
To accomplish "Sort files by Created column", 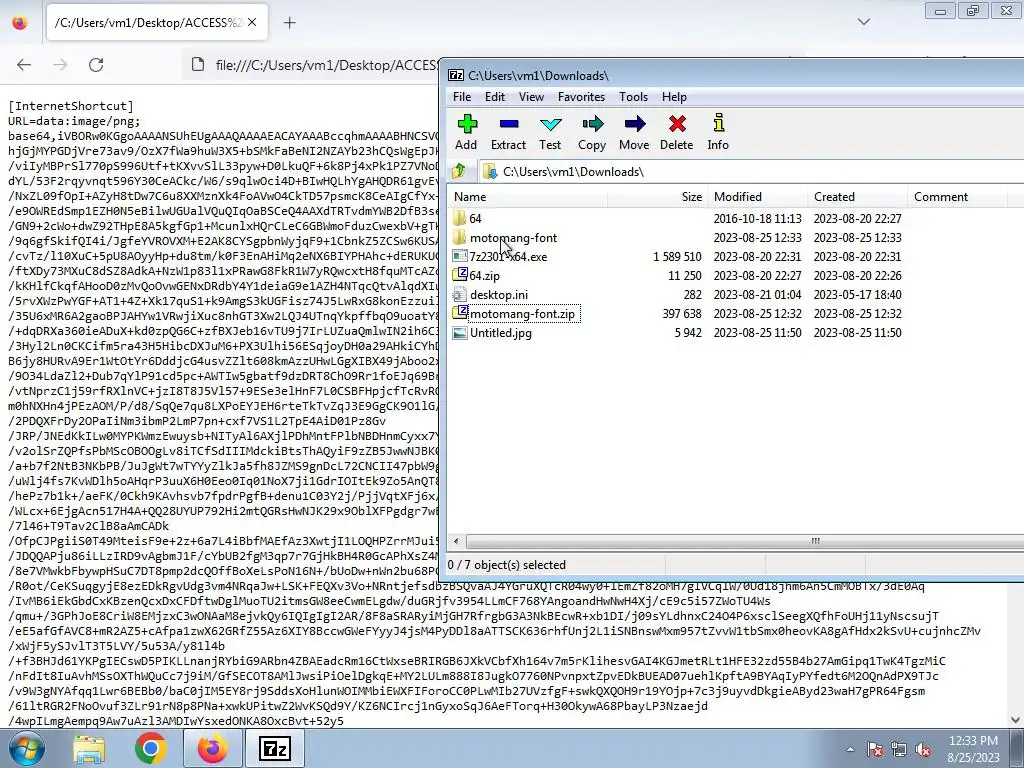I will (x=857, y=197).
